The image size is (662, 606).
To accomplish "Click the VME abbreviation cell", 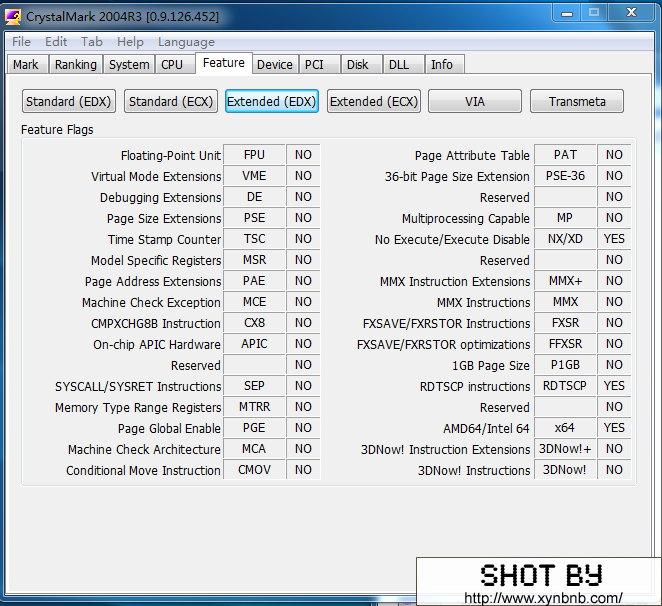I will (x=254, y=176).
